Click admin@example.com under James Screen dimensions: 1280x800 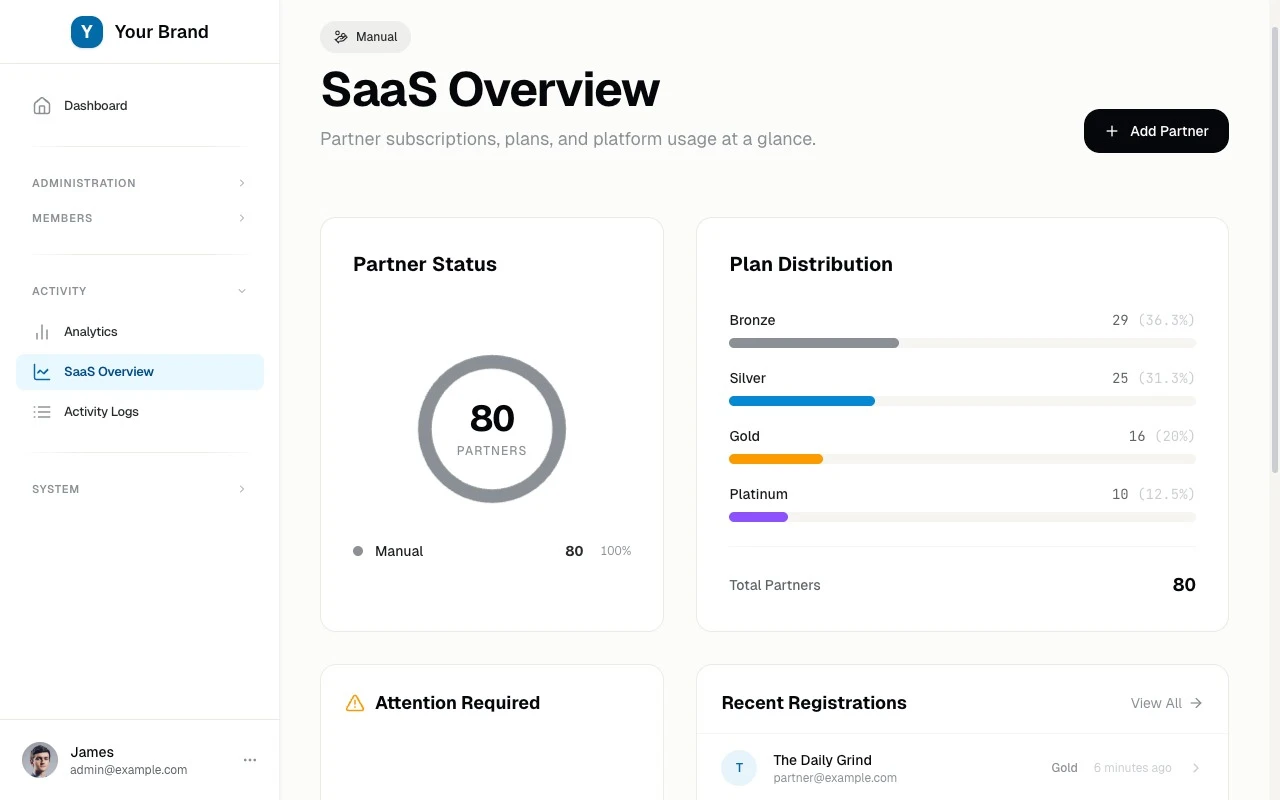pos(128,770)
